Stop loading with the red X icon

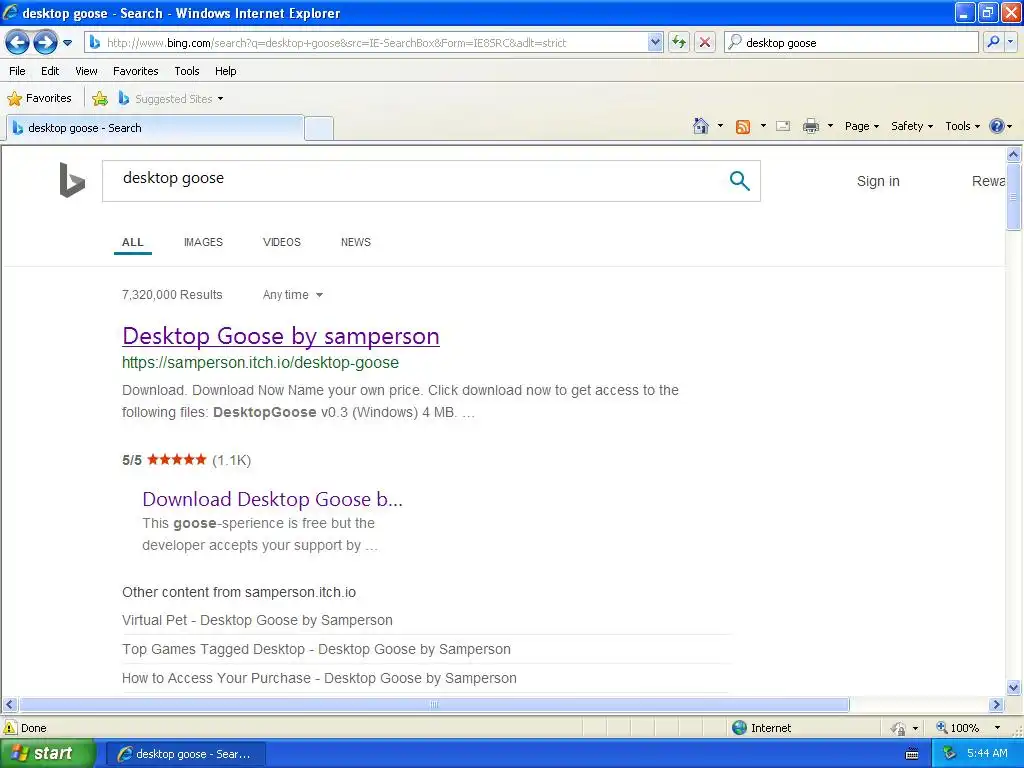tap(705, 43)
